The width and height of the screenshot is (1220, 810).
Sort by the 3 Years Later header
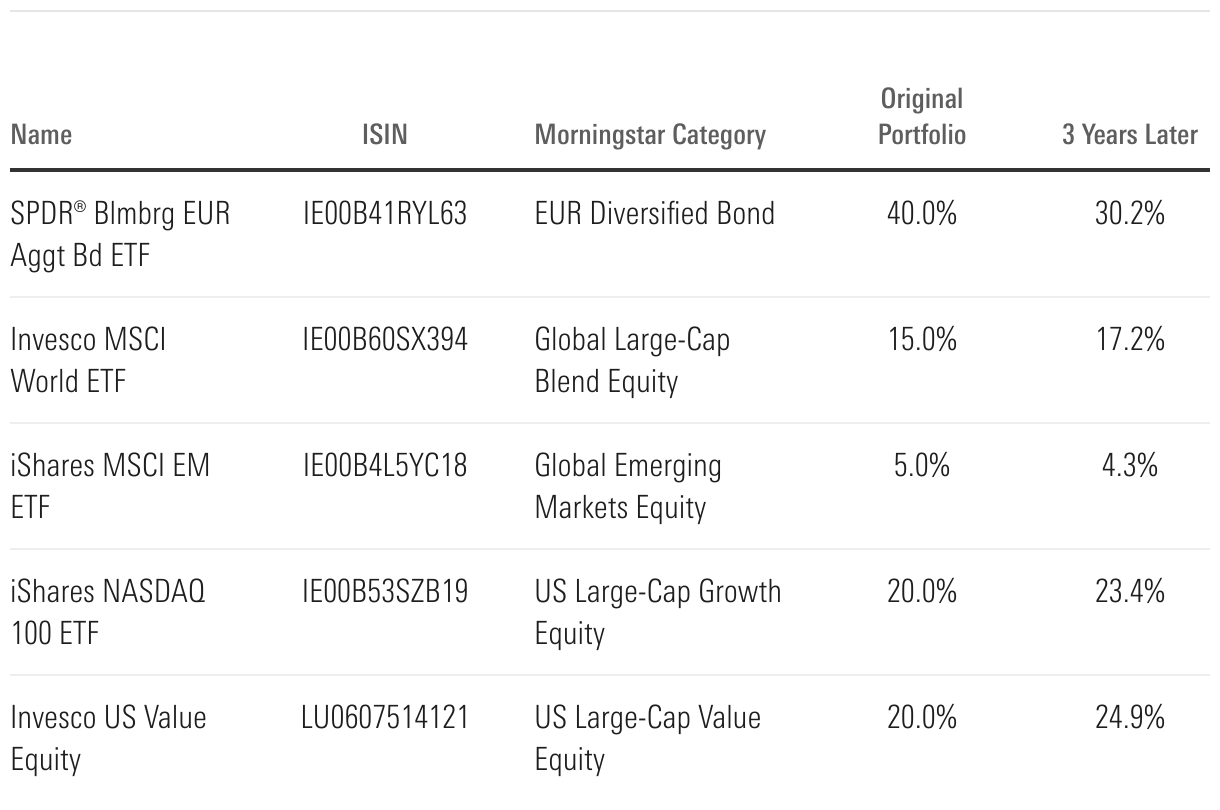point(1129,134)
